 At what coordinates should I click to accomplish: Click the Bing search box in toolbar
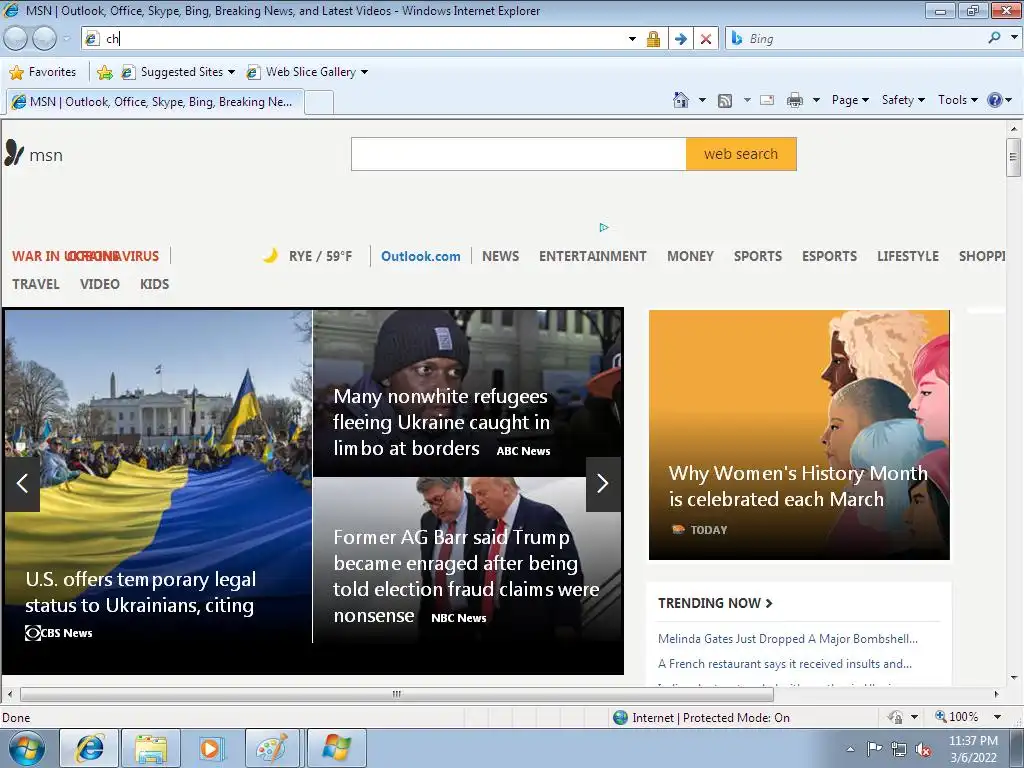(x=865, y=39)
